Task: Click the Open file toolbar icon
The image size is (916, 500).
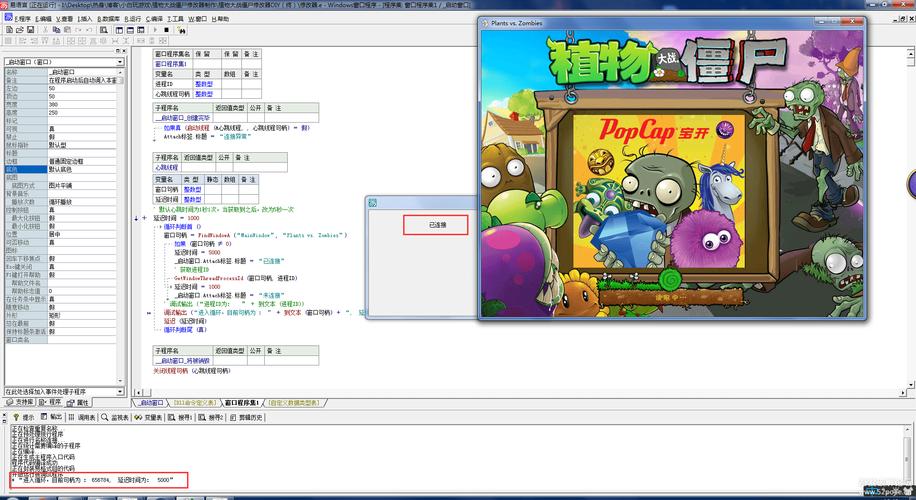Action: coord(19,29)
